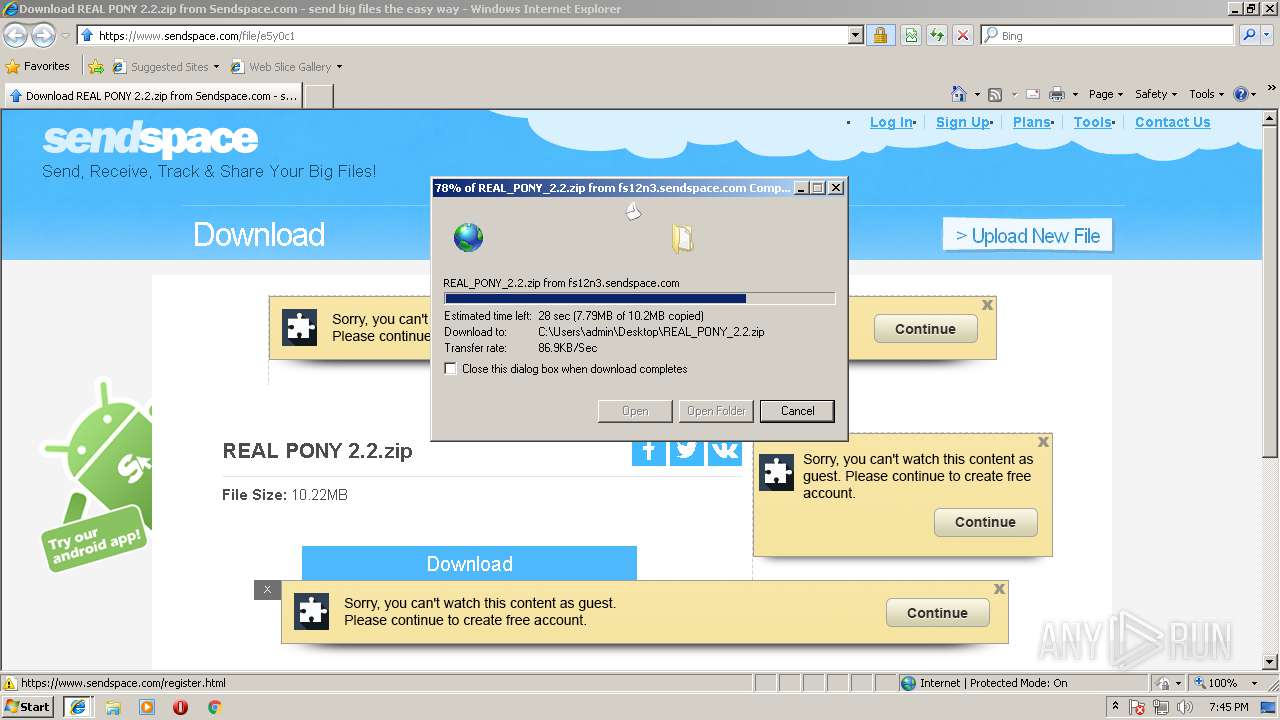Click Cancel in the download dialog
The height and width of the screenshot is (720, 1280).
[x=797, y=411]
